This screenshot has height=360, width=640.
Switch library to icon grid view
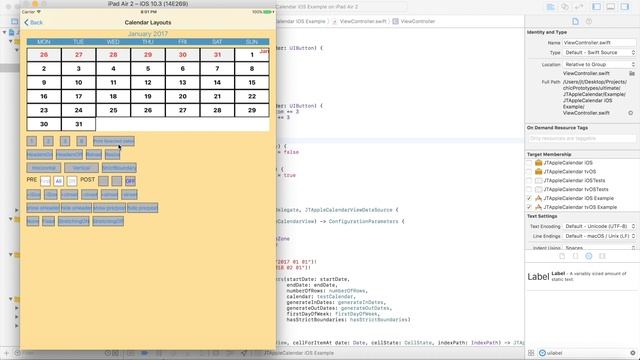point(531,353)
